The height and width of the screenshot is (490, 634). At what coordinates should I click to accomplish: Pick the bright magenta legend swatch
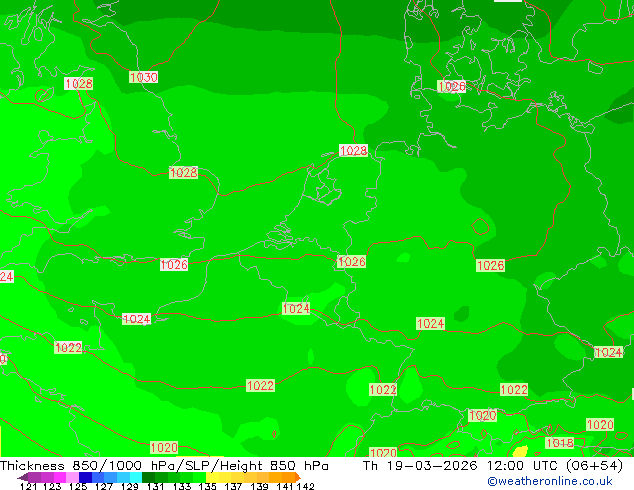point(60,477)
